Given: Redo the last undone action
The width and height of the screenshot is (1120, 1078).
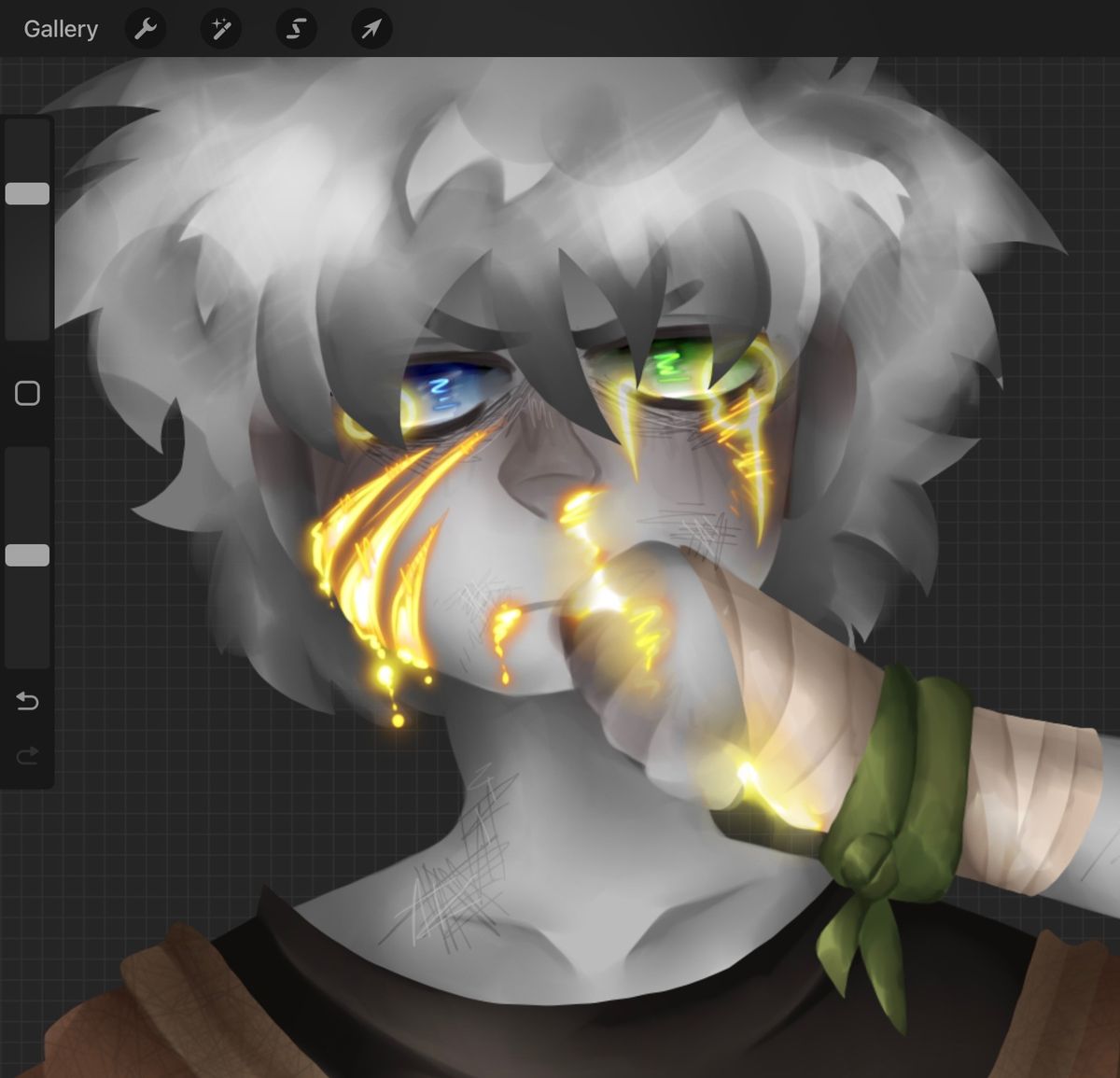Looking at the screenshot, I should (27, 754).
